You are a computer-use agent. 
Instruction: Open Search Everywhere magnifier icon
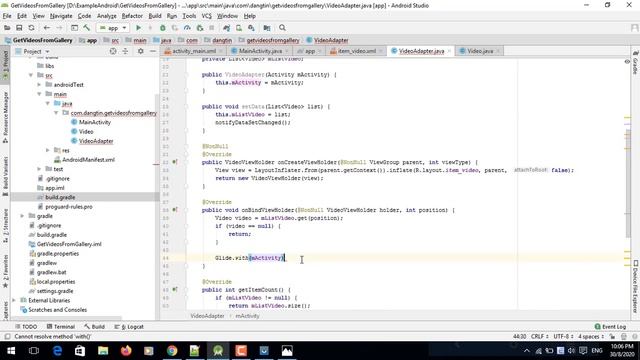(x=282, y=28)
